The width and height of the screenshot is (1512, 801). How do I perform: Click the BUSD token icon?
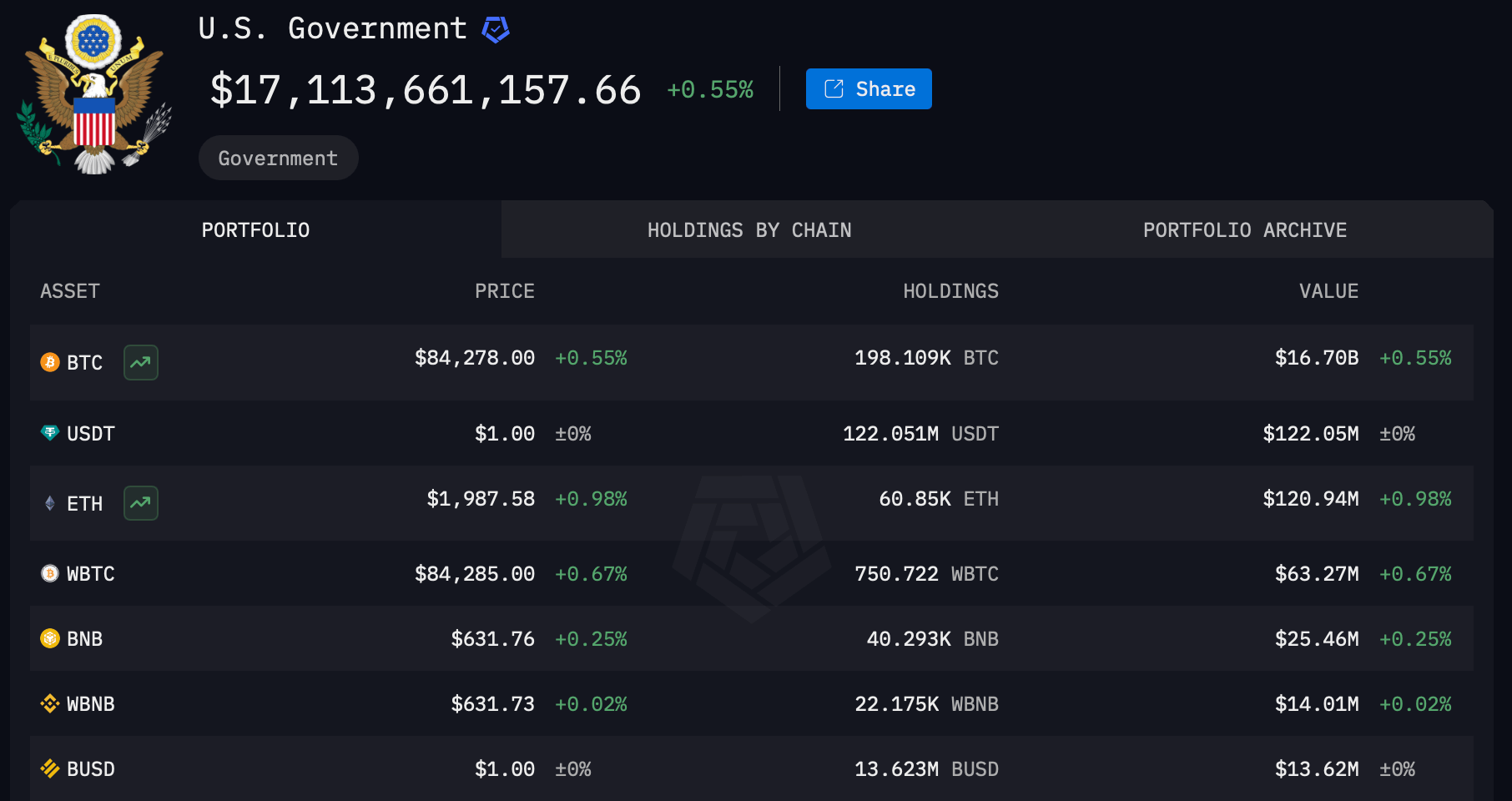point(50,768)
